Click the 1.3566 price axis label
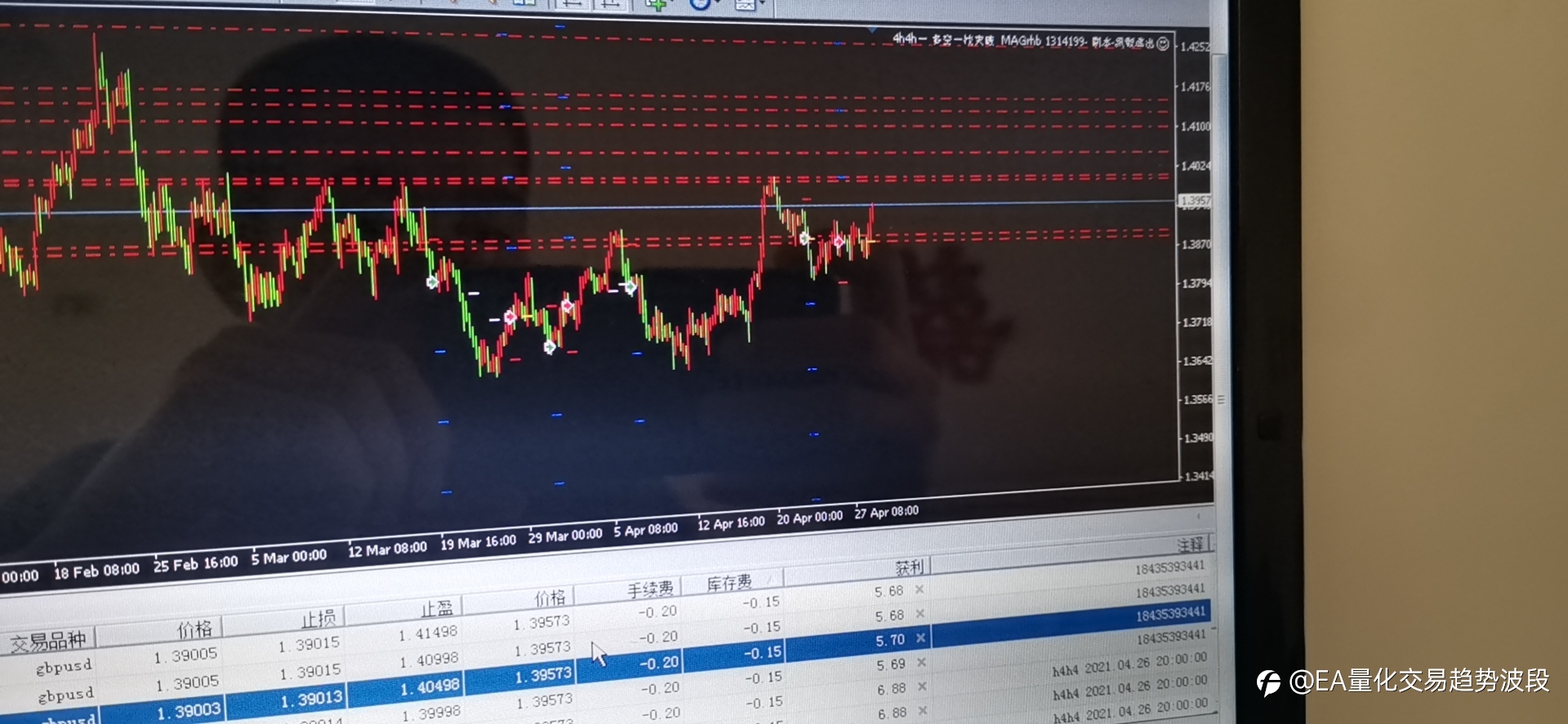This screenshot has width=1568, height=724. click(1198, 399)
